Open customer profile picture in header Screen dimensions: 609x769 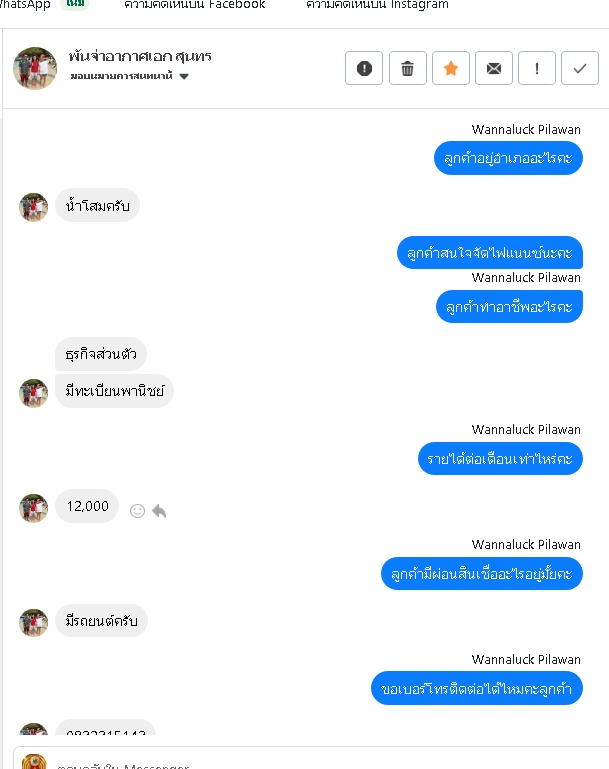tap(35, 68)
